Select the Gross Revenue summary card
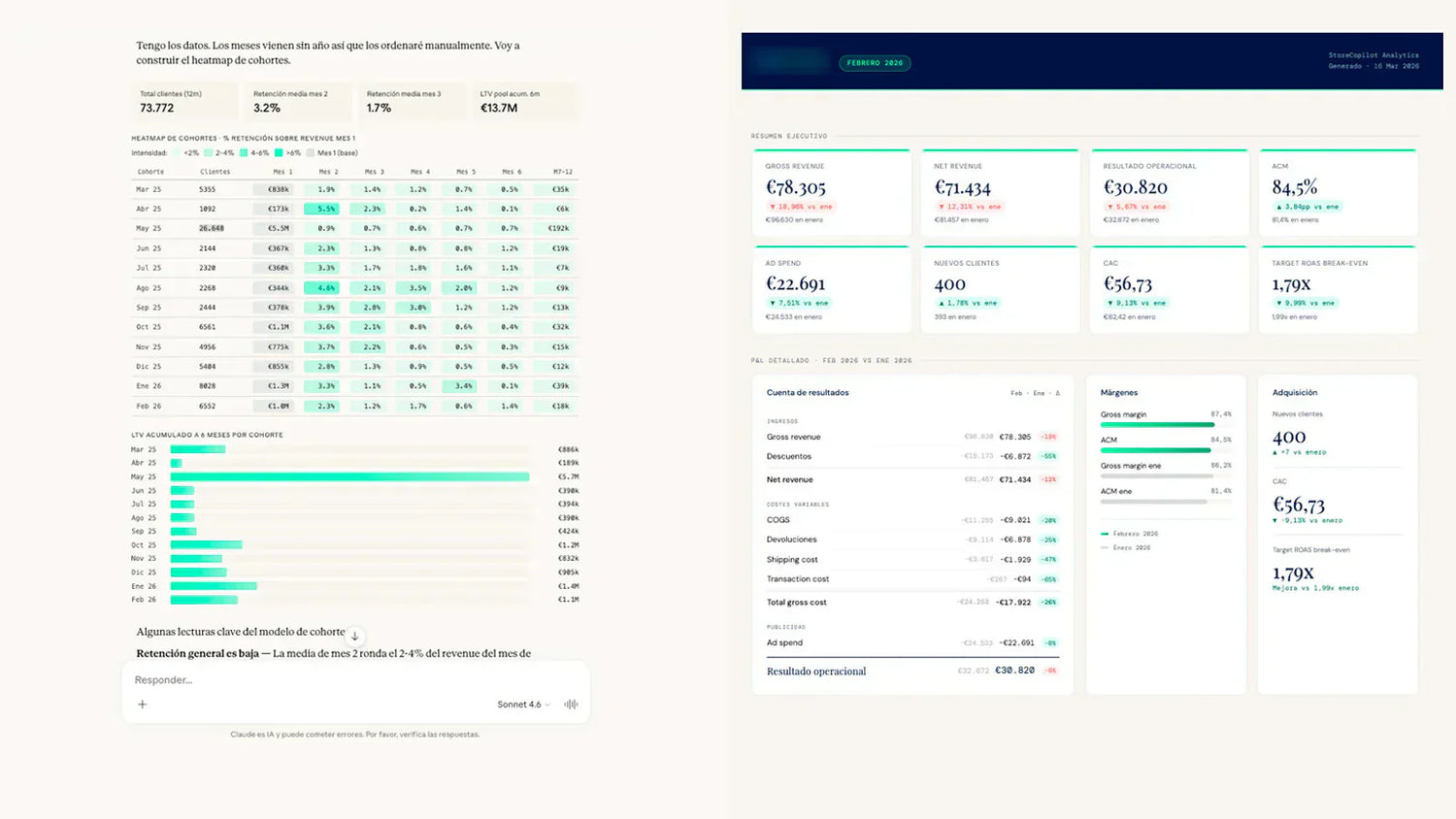 point(832,192)
